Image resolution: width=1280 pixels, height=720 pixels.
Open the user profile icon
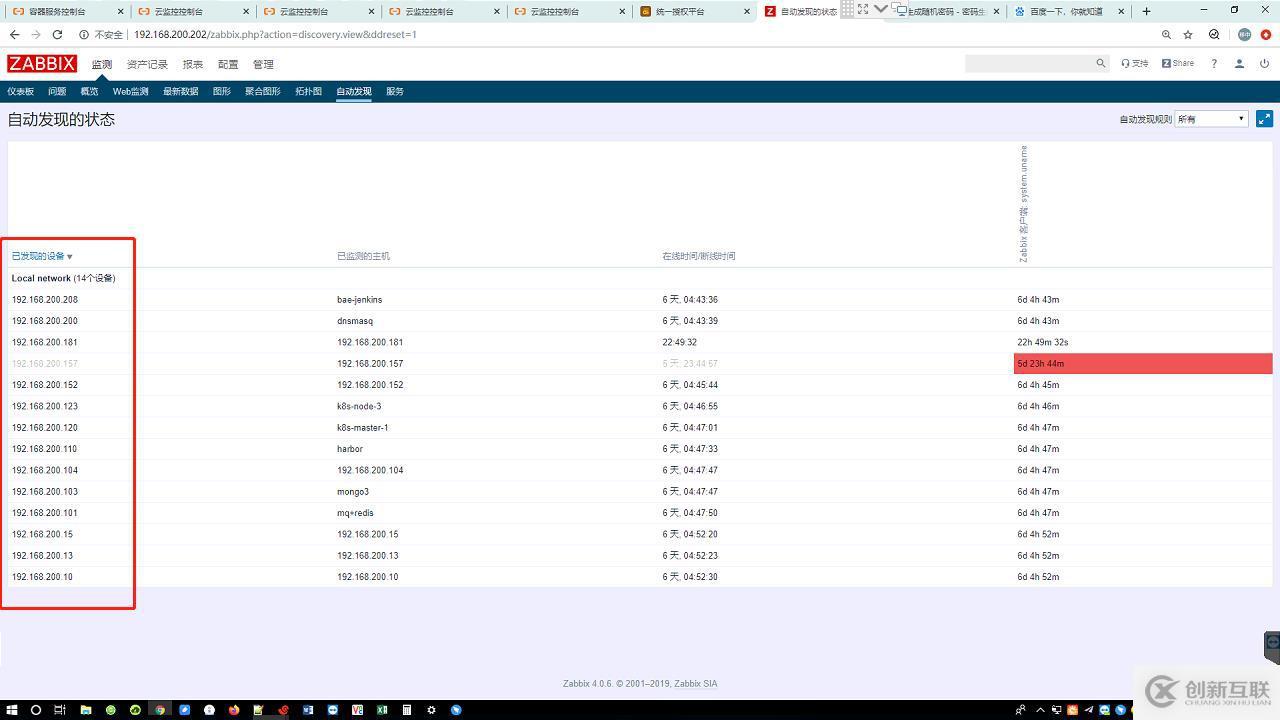click(1239, 63)
